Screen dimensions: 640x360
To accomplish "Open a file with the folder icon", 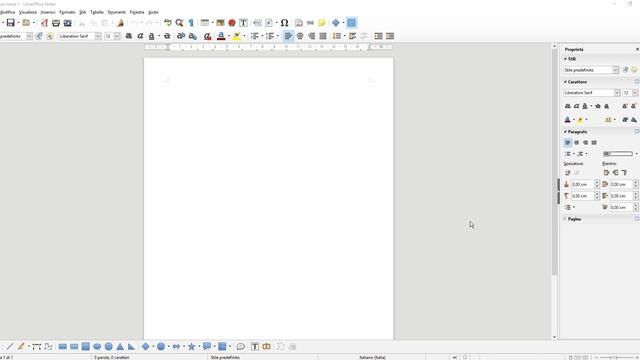I will coord(26,23).
